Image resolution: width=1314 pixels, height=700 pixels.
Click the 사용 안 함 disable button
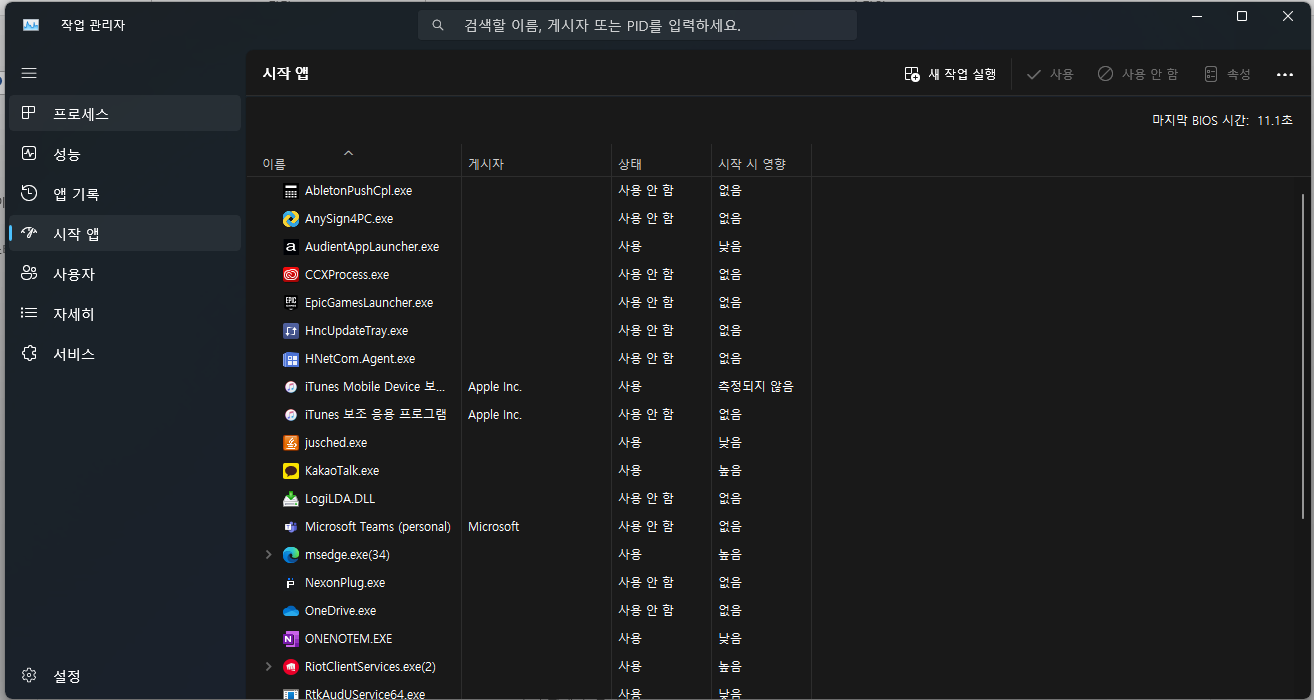pyautogui.click(x=1138, y=74)
